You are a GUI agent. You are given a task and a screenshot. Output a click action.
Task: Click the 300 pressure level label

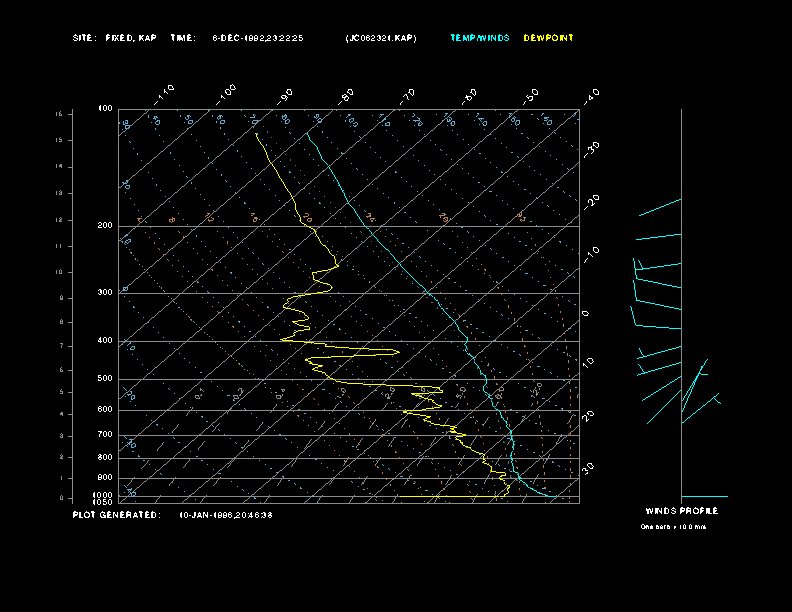[105, 292]
